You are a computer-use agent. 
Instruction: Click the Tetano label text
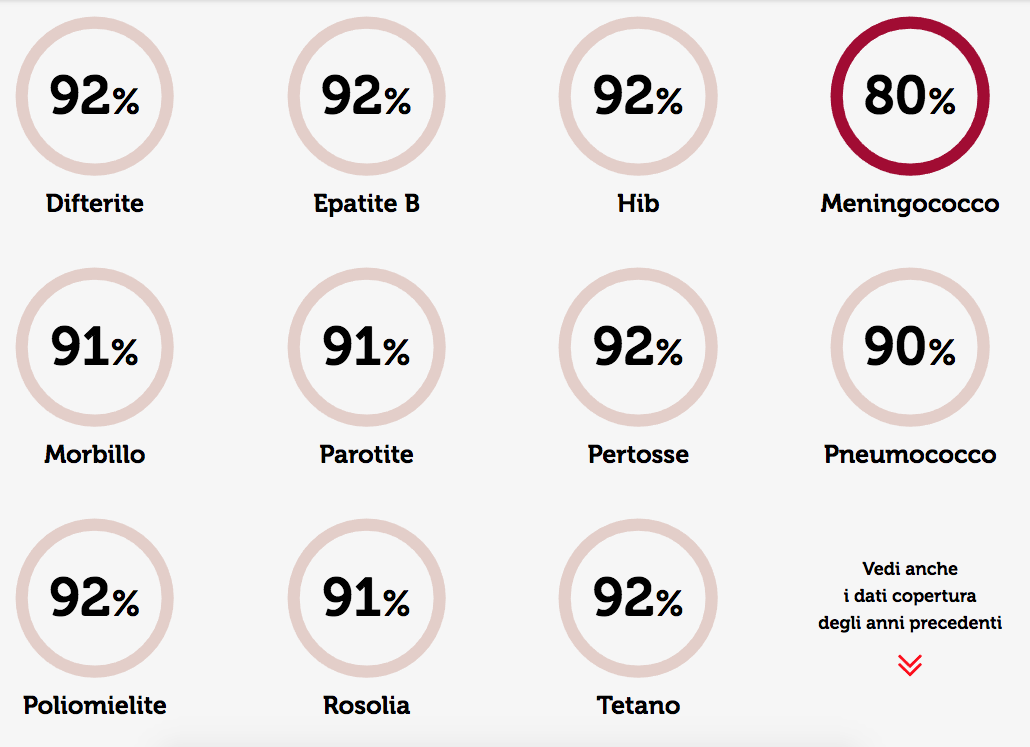638,705
